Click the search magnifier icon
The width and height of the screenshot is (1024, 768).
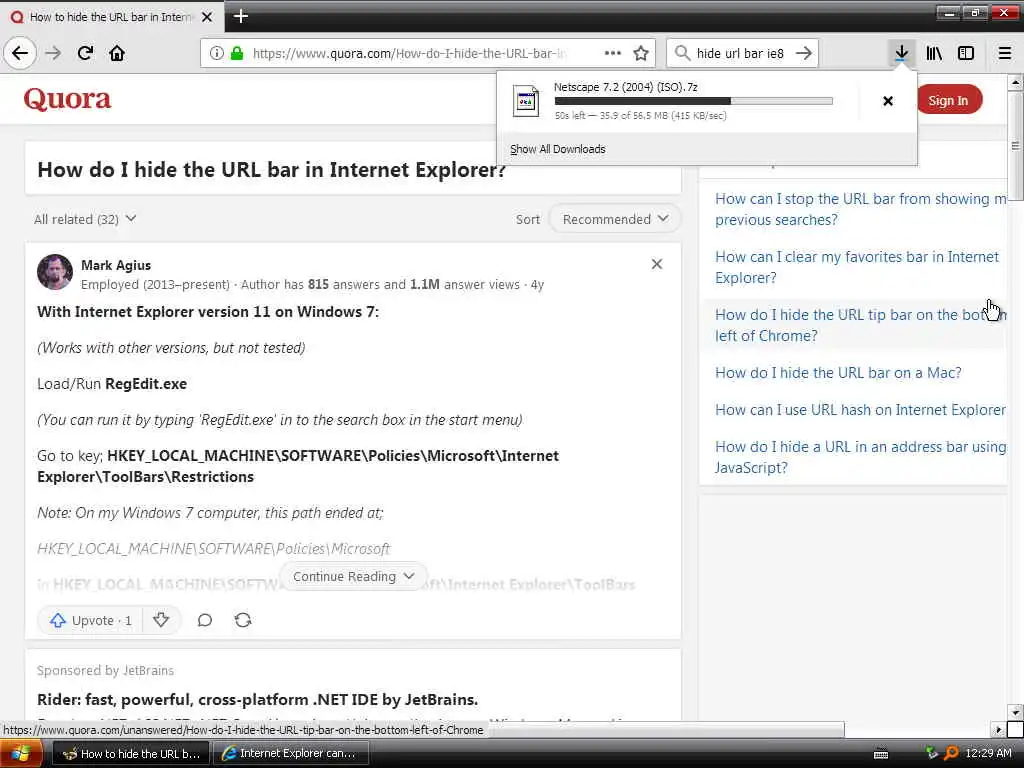[x=682, y=53]
